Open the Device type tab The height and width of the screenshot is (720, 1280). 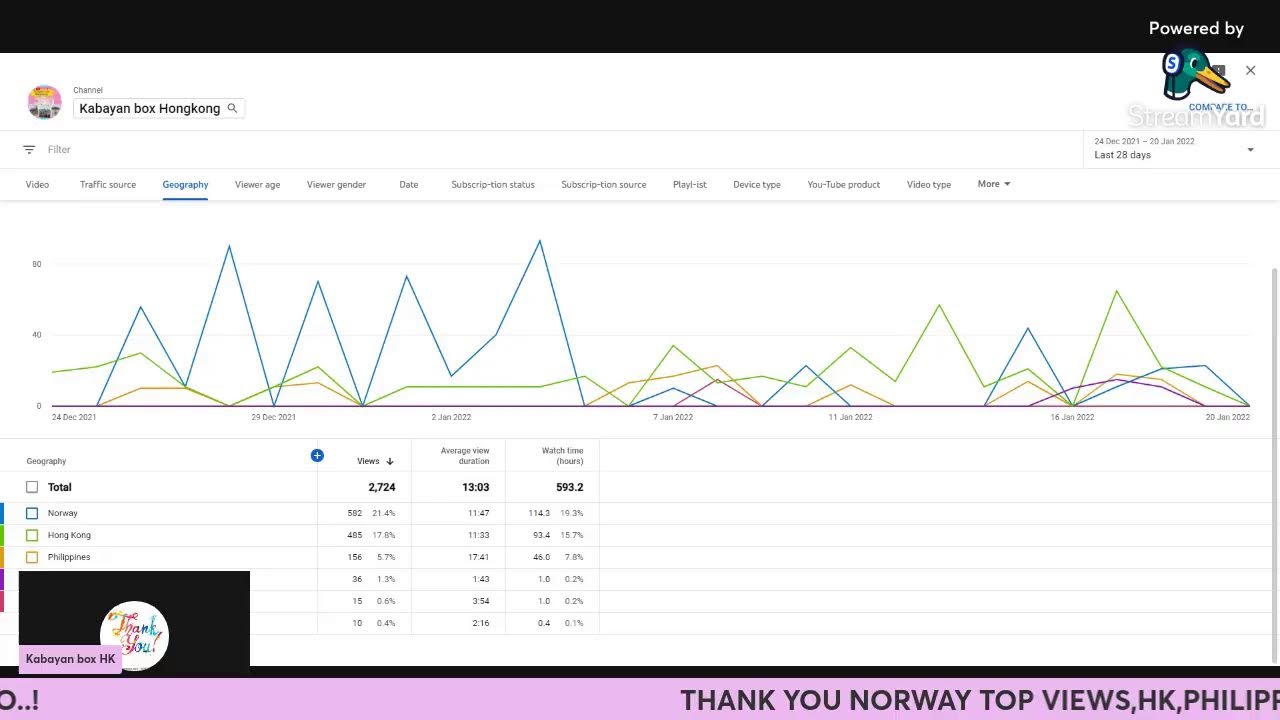(x=757, y=185)
